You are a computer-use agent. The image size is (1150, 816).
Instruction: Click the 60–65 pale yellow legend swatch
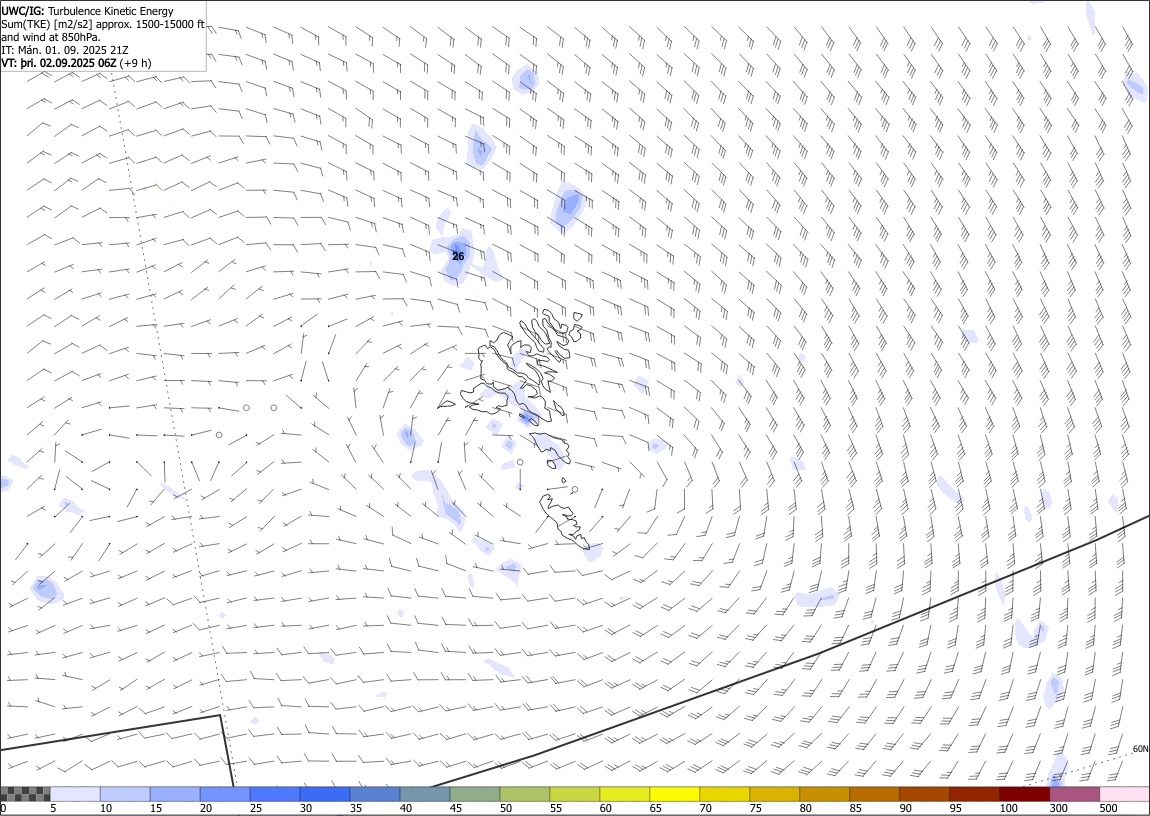625,794
